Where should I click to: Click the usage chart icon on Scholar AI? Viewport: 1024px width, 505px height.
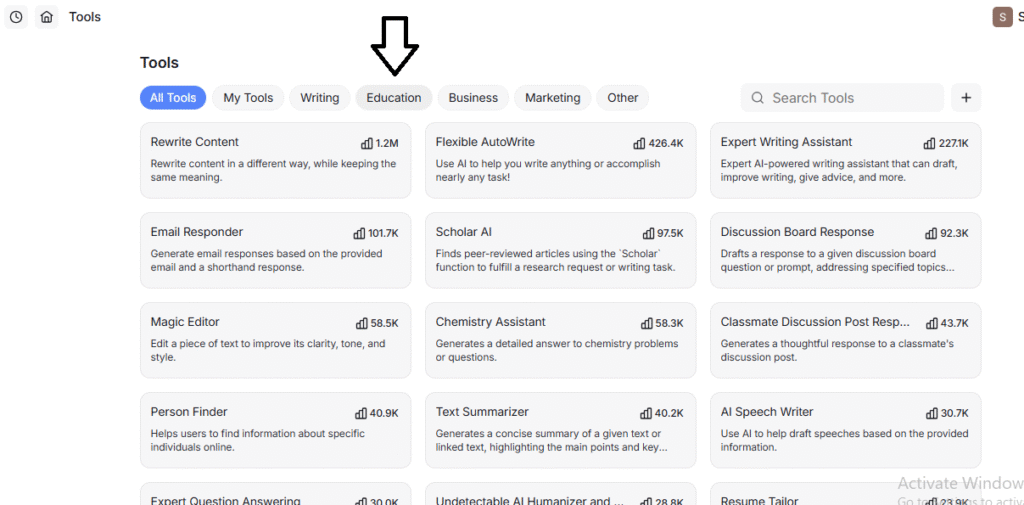click(x=648, y=233)
